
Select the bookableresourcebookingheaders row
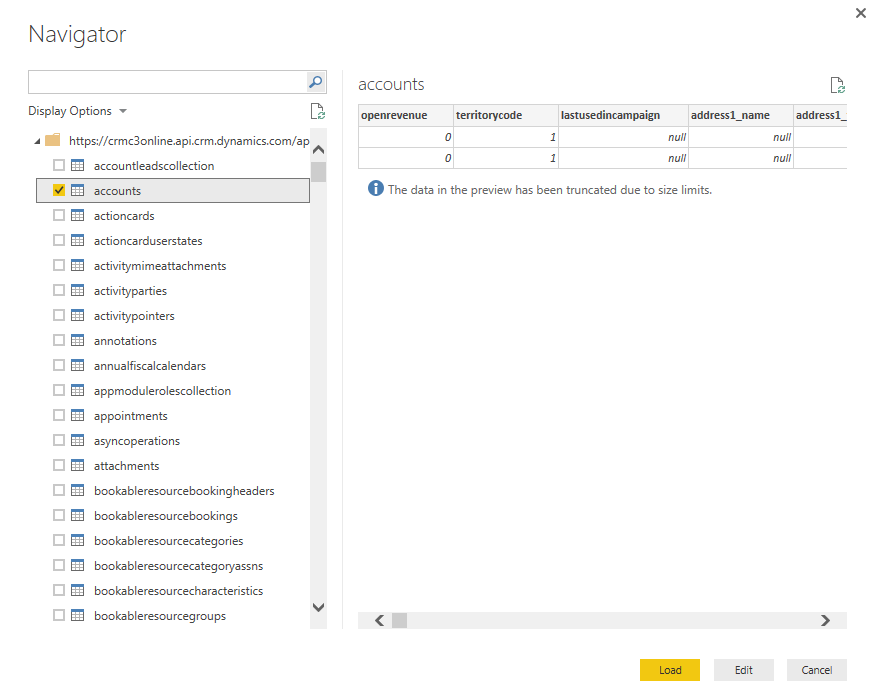tap(173, 491)
